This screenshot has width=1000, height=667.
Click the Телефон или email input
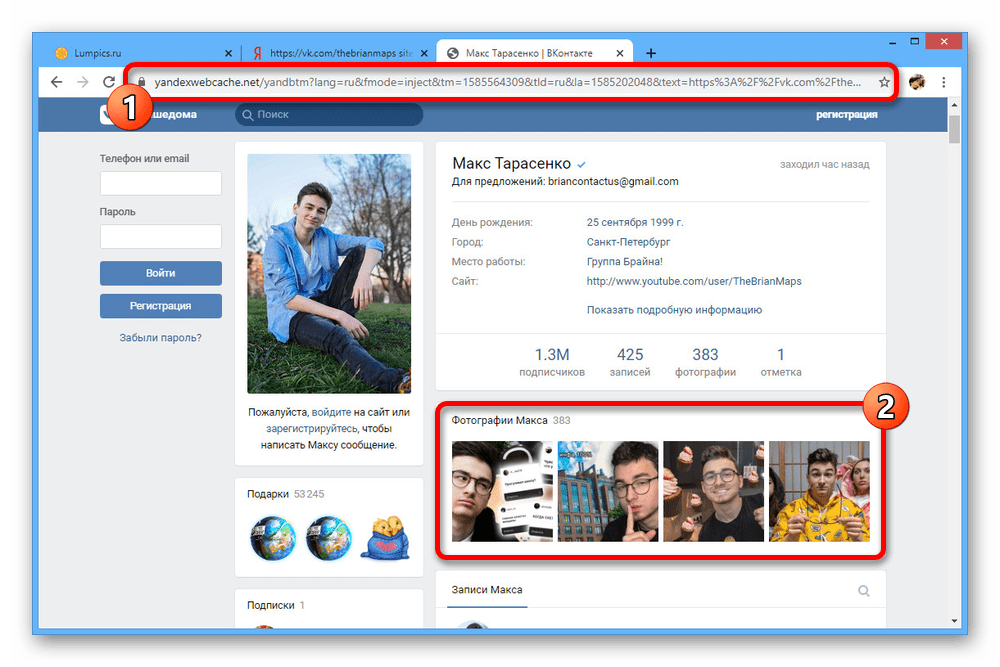(161, 184)
